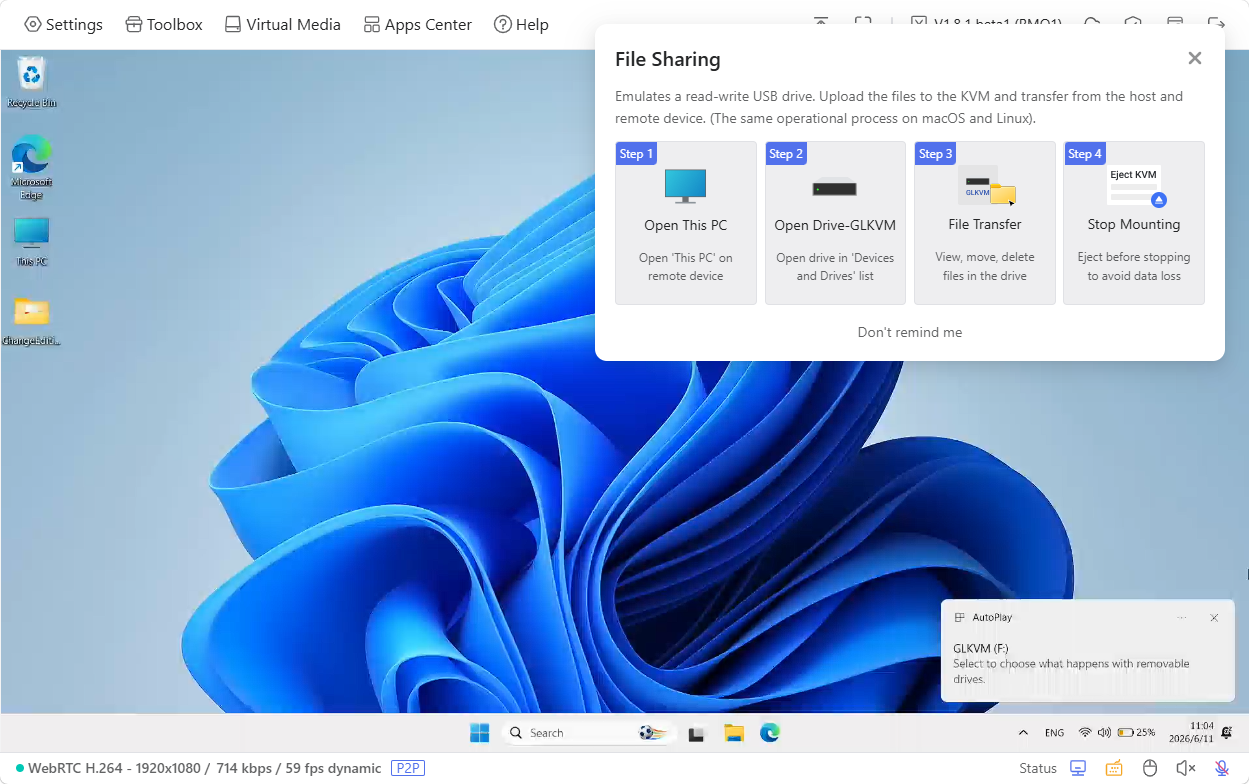Click the mouse status icon

coord(1150,768)
